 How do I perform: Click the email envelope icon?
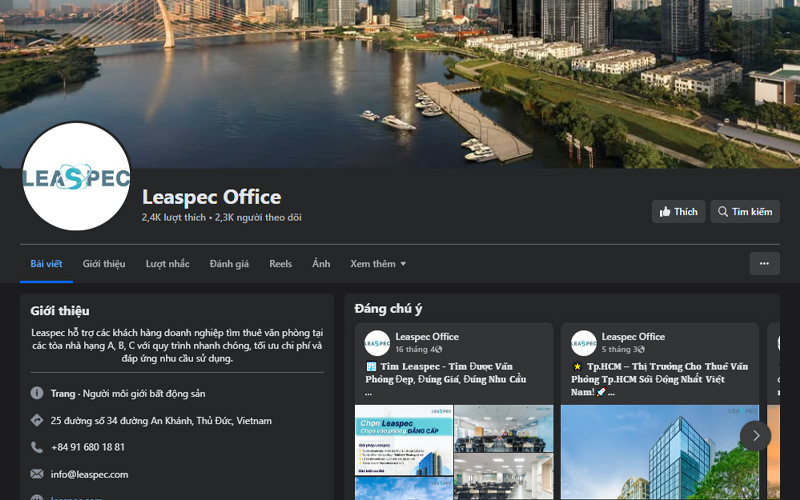[37, 474]
